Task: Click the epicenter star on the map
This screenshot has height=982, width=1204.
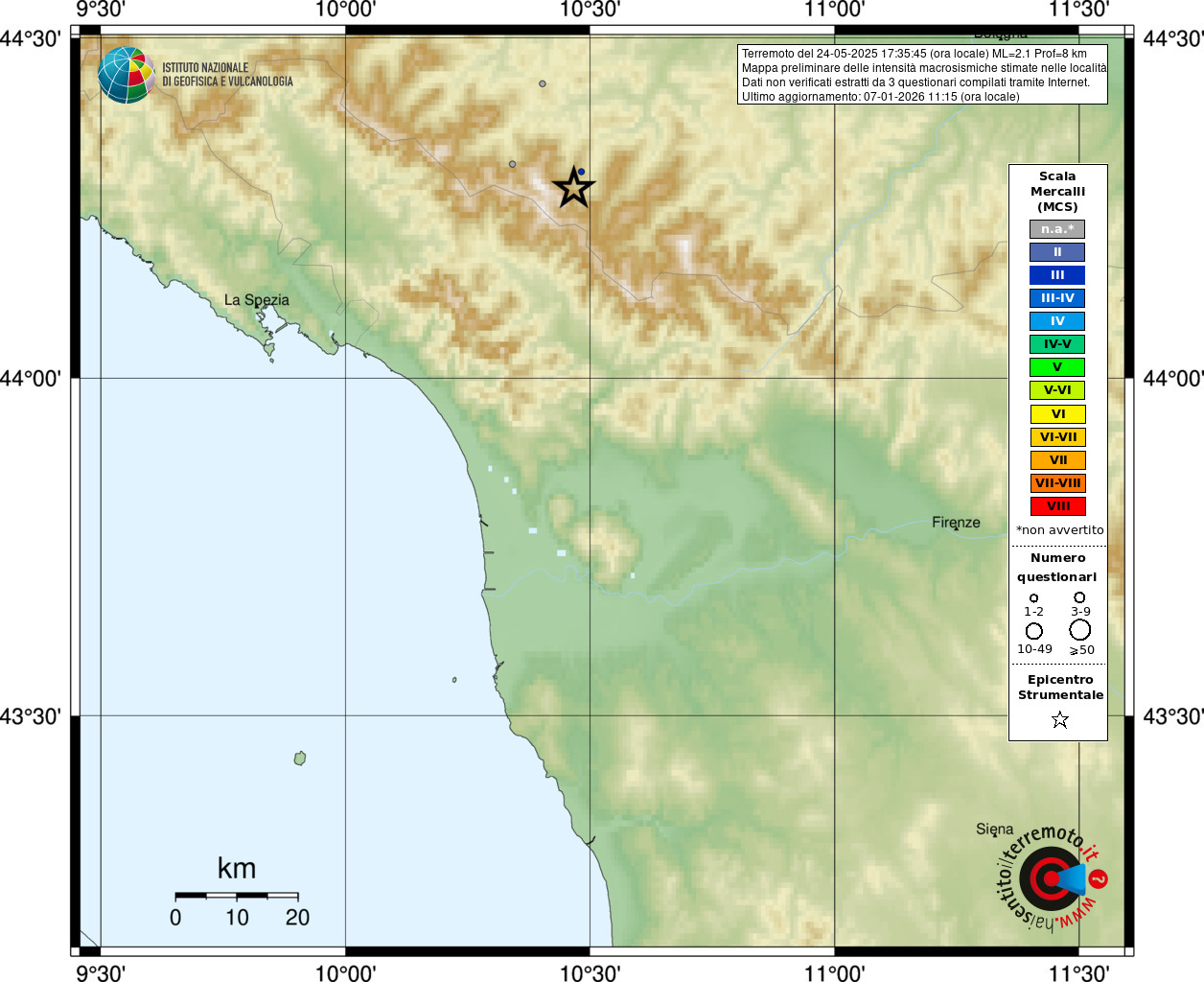Action: [x=573, y=187]
